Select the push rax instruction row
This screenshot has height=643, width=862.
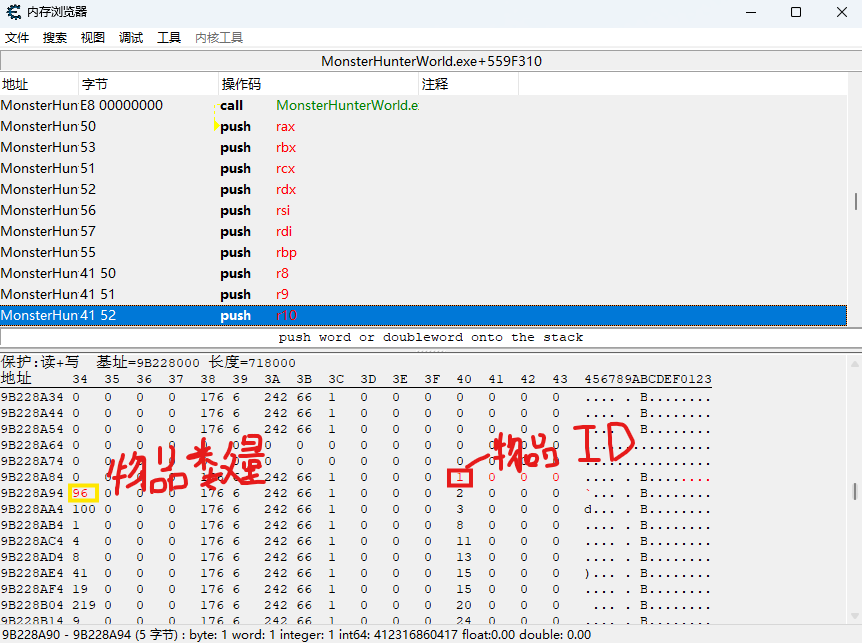(300, 126)
